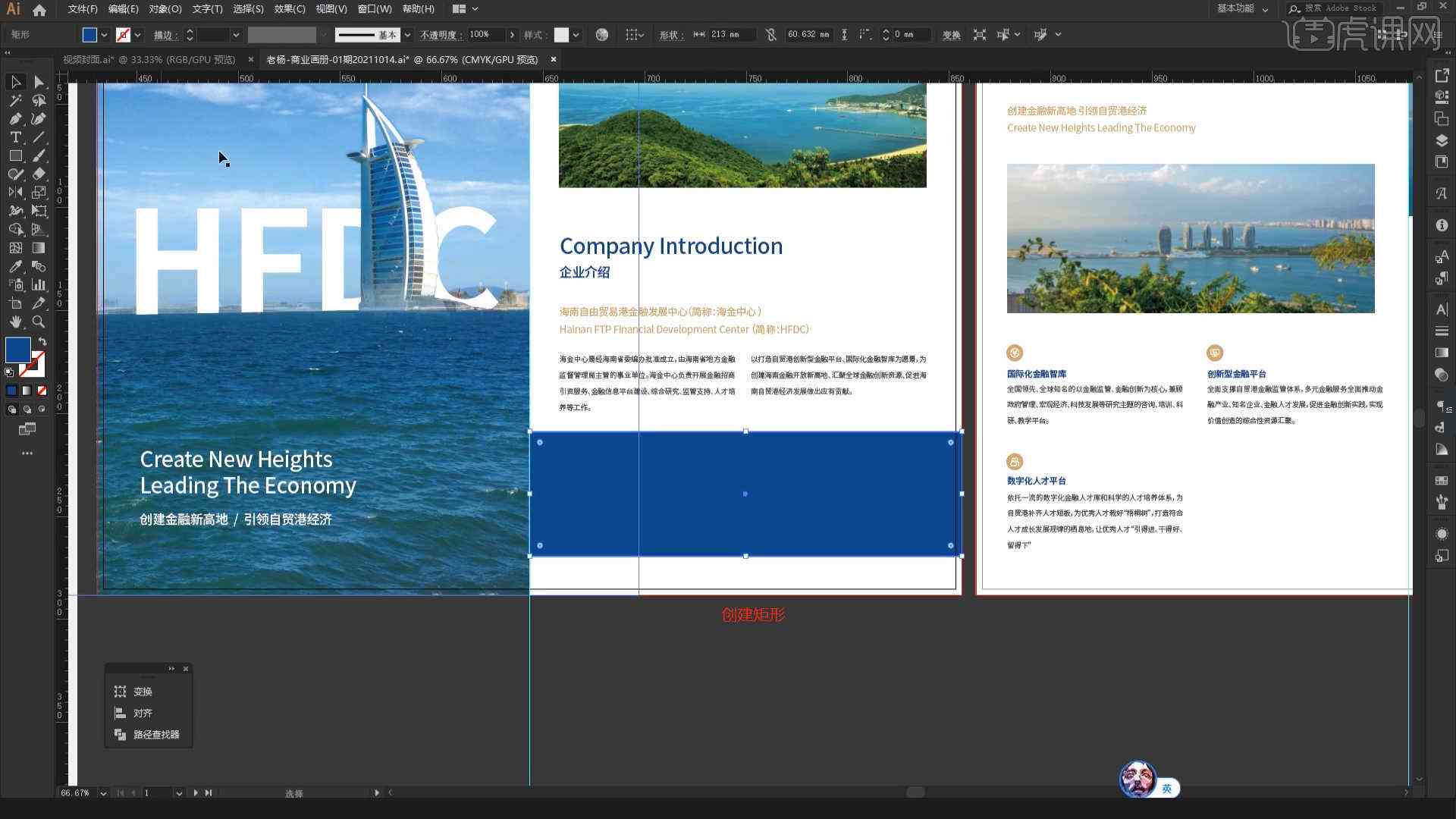1456x819 pixels.
Task: Open the 视图 menu
Action: [x=325, y=8]
